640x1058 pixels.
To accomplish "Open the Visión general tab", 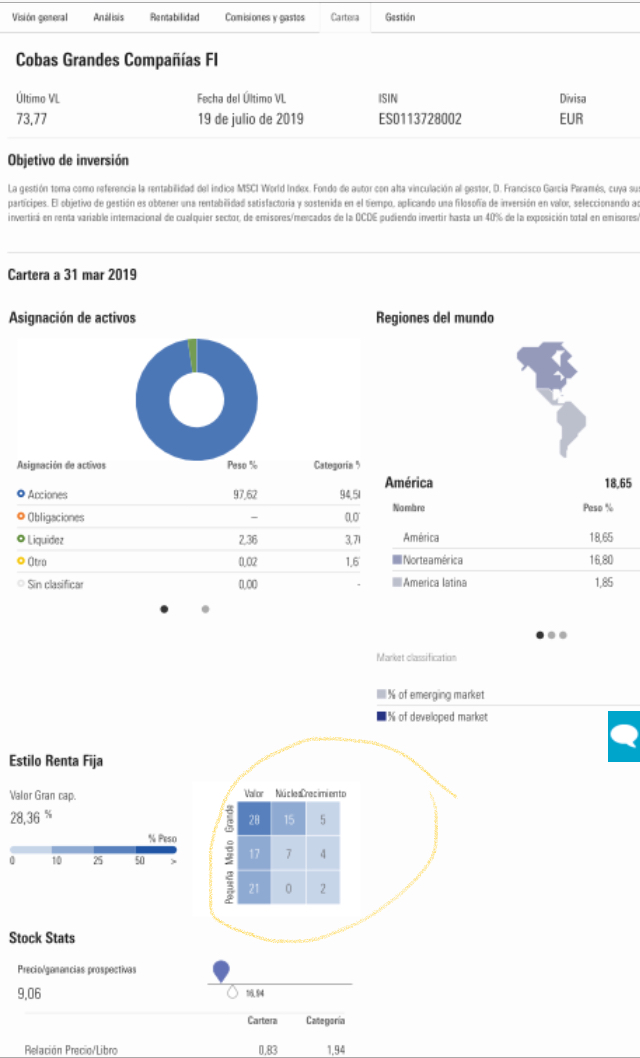I will click(39, 18).
